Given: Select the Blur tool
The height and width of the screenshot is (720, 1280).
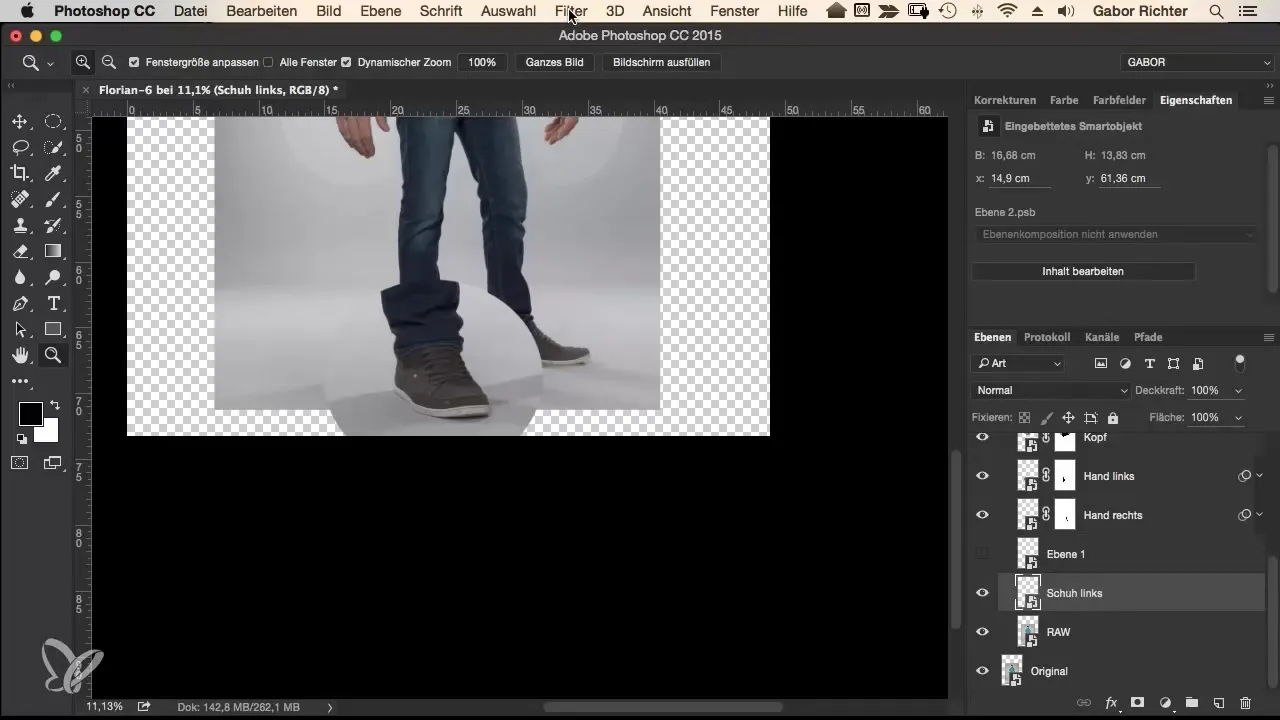Looking at the screenshot, I should 19,278.
